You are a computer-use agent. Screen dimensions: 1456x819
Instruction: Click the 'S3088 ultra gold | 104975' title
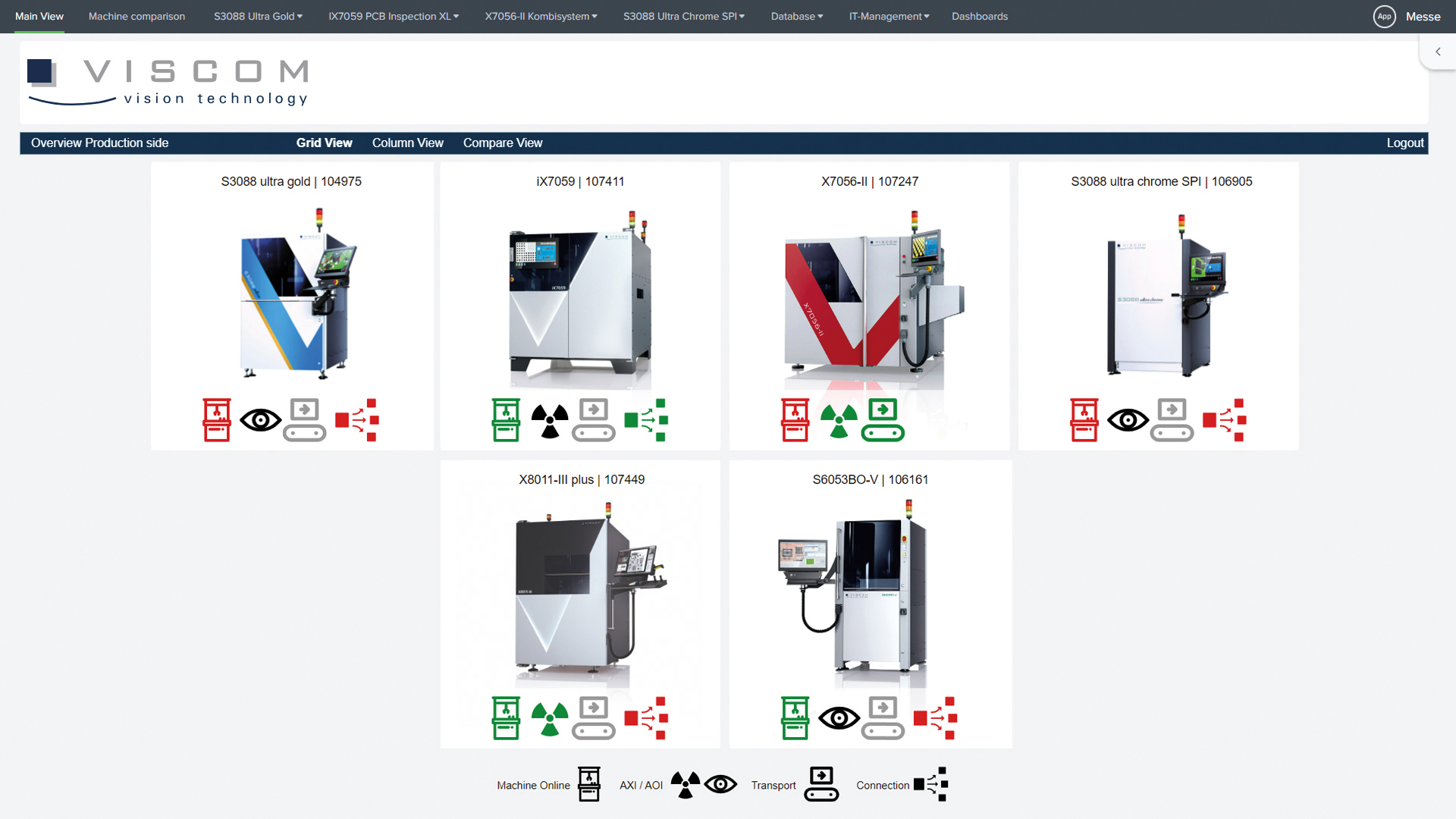pyautogui.click(x=291, y=181)
